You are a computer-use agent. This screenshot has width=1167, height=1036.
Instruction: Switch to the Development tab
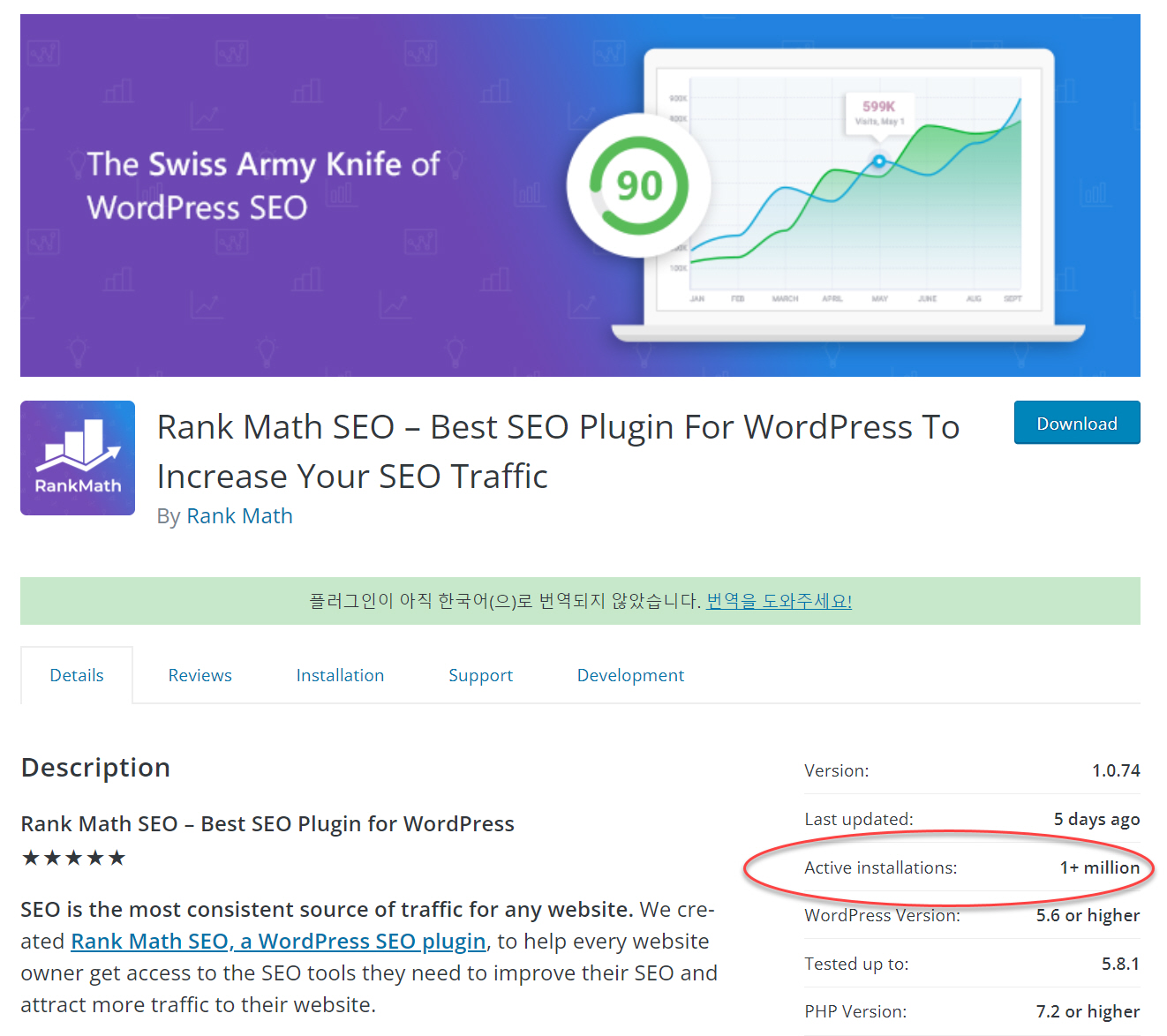pyautogui.click(x=630, y=675)
